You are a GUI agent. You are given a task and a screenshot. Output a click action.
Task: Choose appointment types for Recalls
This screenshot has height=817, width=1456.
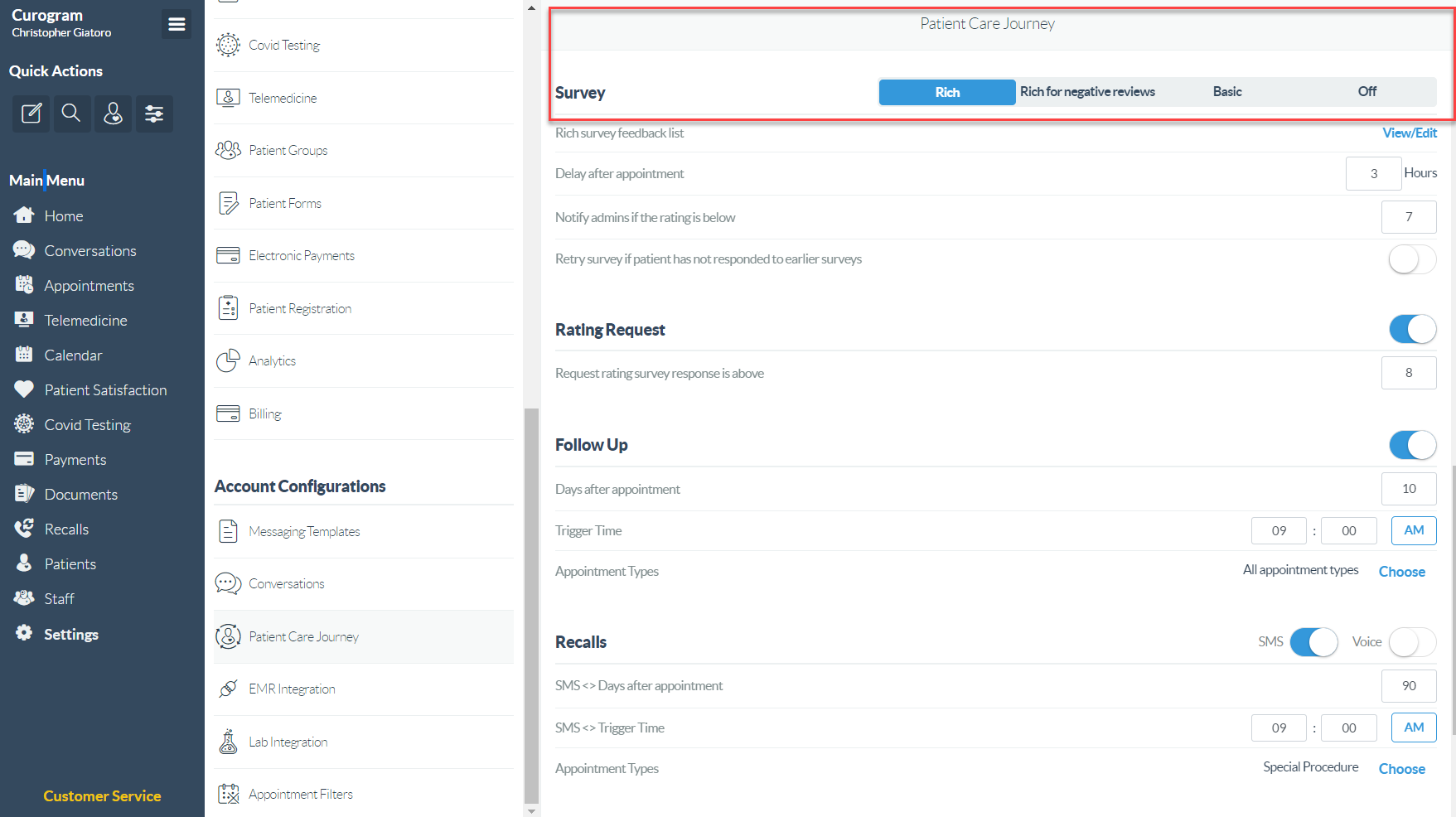pyautogui.click(x=1401, y=769)
